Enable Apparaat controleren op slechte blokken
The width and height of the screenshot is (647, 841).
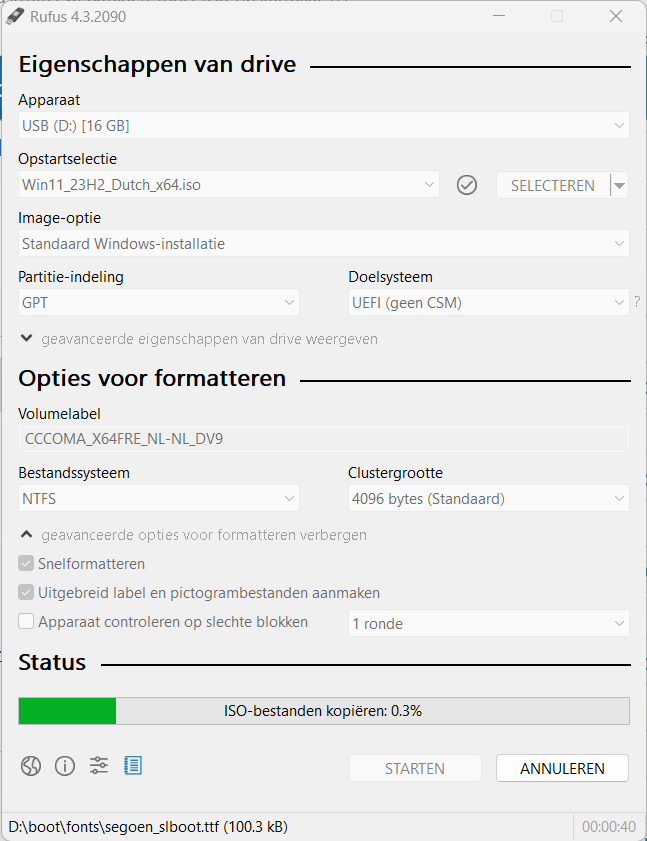[x=27, y=622]
